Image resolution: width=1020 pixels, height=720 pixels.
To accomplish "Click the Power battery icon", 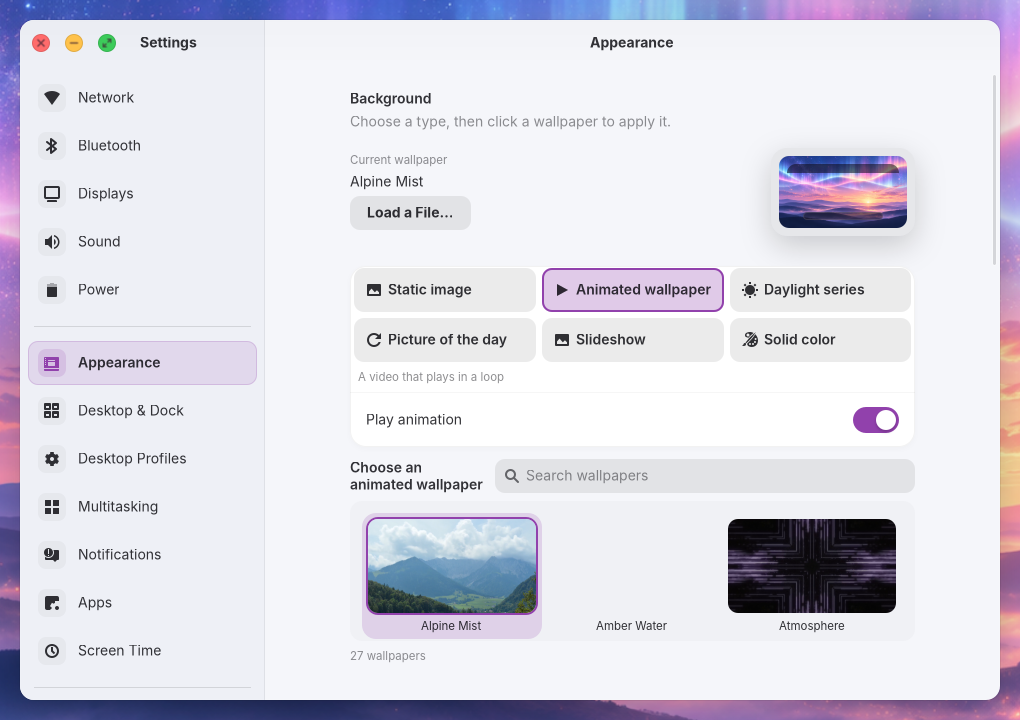I will [x=52, y=290].
